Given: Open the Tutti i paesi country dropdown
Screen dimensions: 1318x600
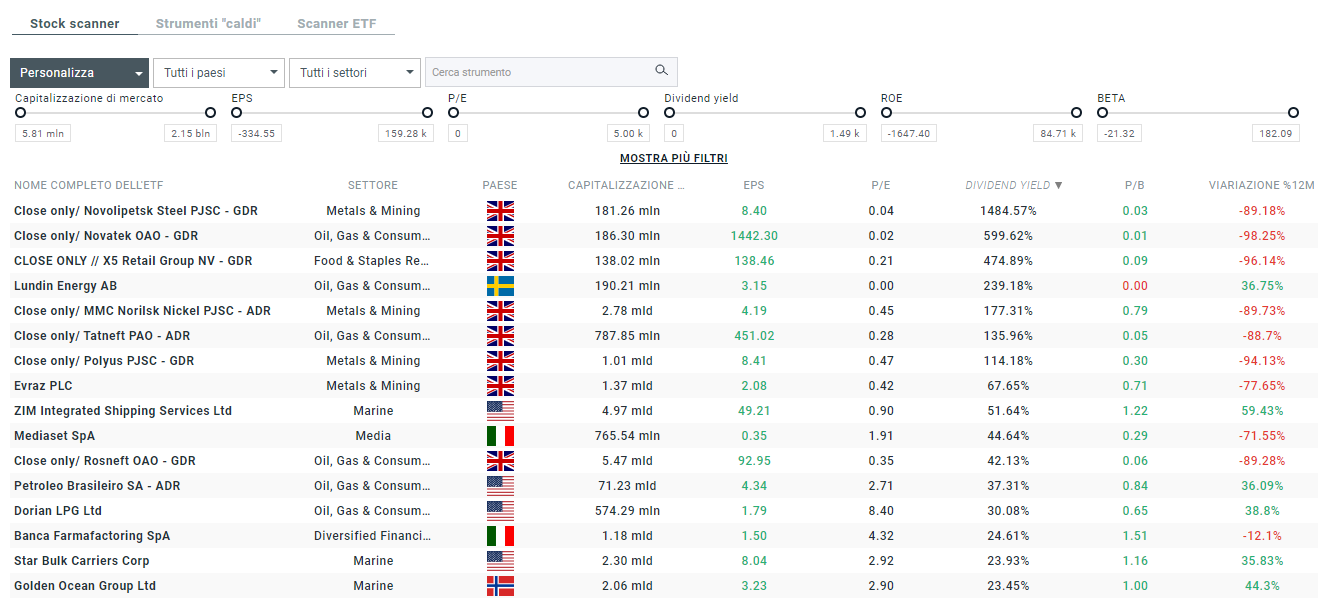Looking at the screenshot, I should (x=219, y=73).
